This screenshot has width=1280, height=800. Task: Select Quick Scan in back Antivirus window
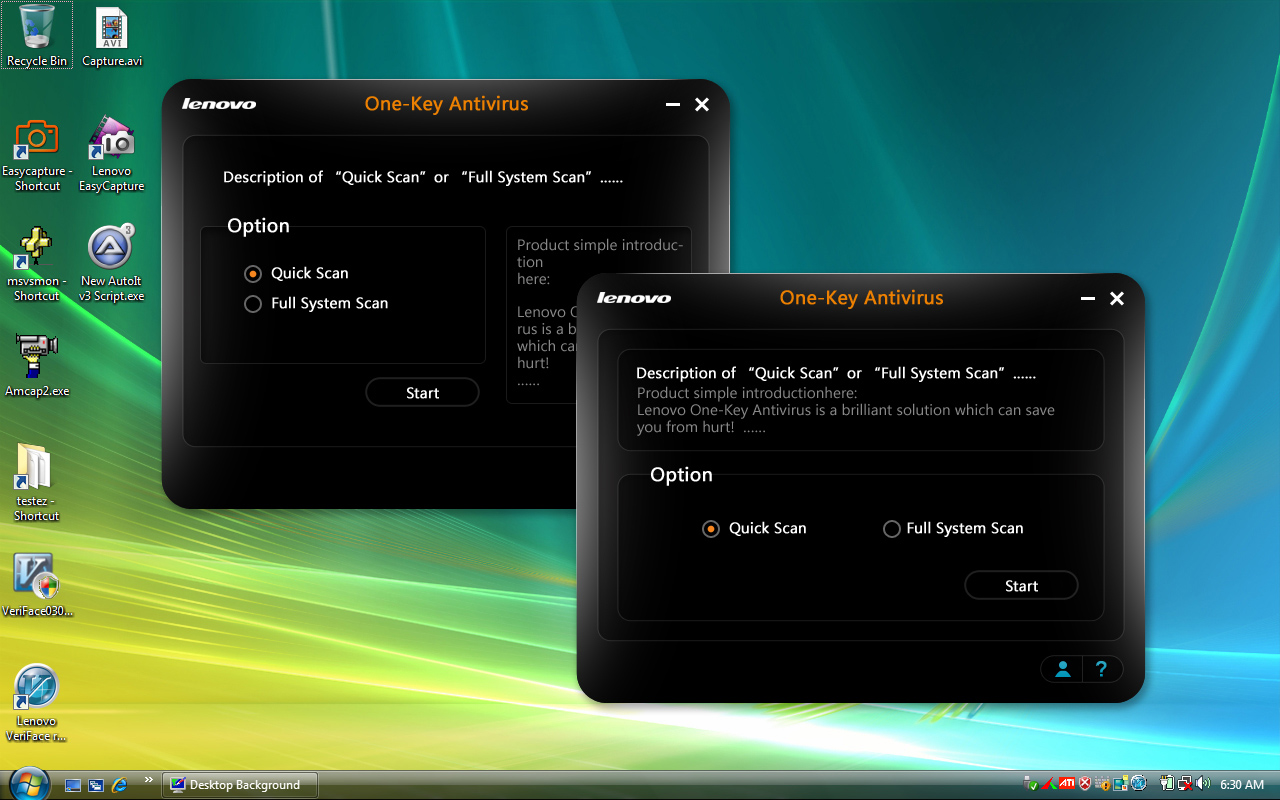[297, 273]
